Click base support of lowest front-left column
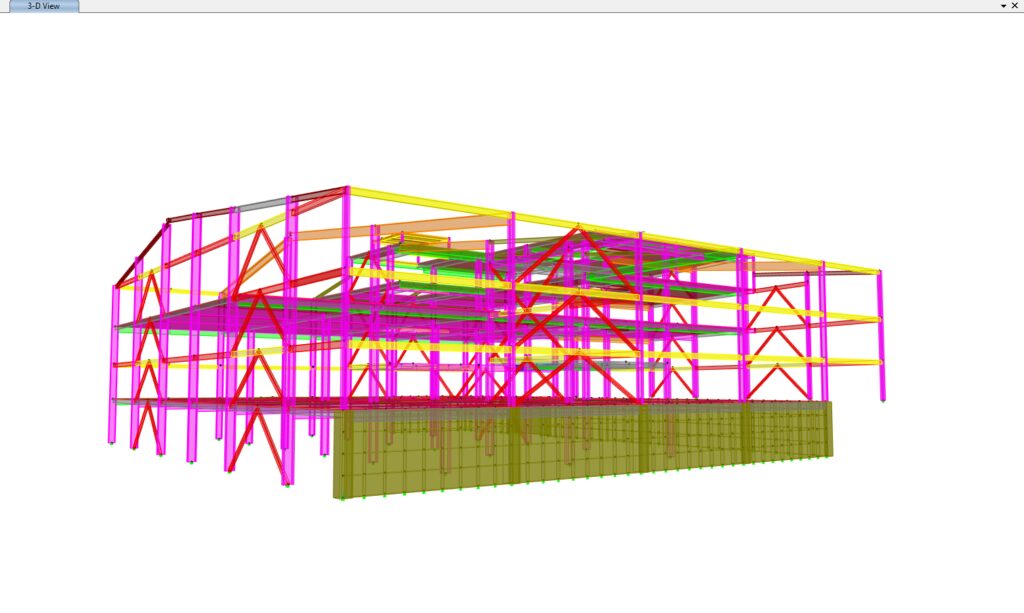The image size is (1024, 613). (x=287, y=484)
